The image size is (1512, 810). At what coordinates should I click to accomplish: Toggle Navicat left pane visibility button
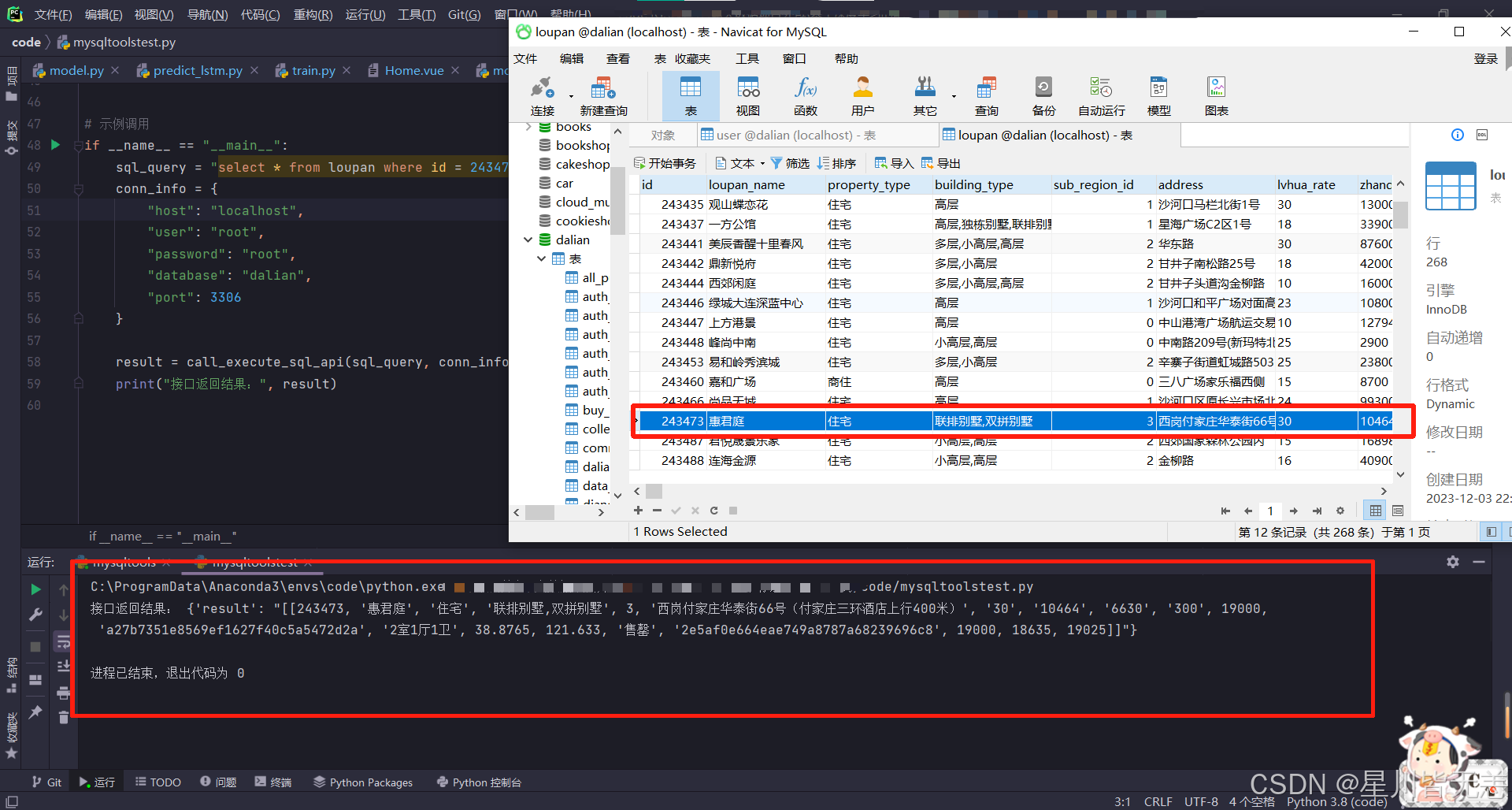point(1491,532)
